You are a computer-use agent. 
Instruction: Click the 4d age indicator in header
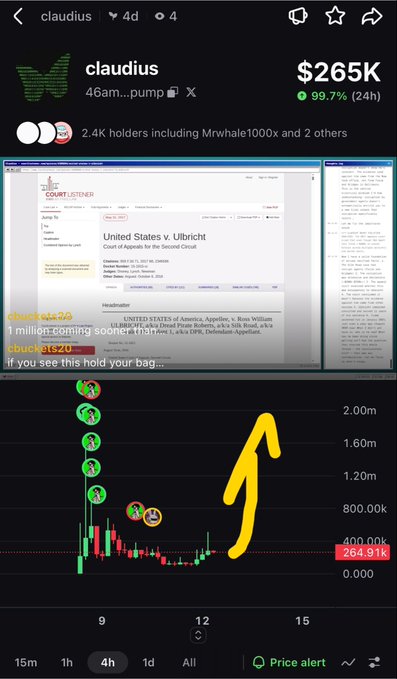[124, 16]
